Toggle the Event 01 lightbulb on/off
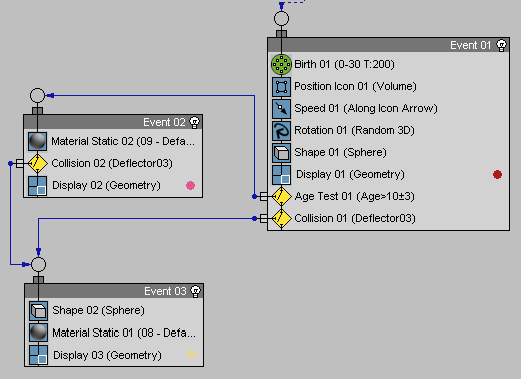Image resolution: width=521 pixels, height=379 pixels. [501, 45]
